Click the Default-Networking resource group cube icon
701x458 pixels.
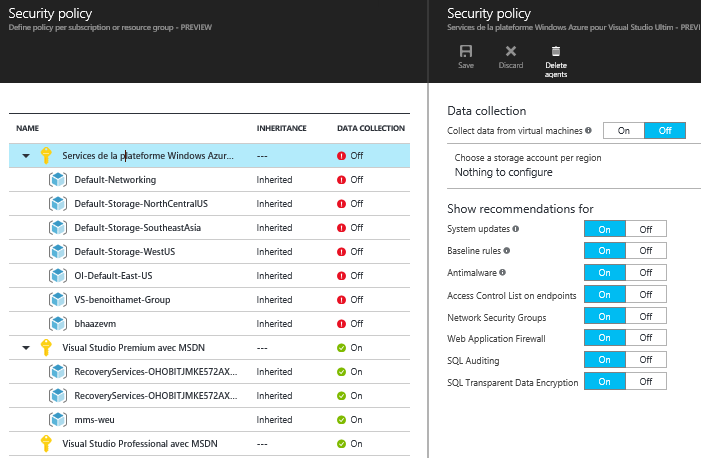[58, 180]
